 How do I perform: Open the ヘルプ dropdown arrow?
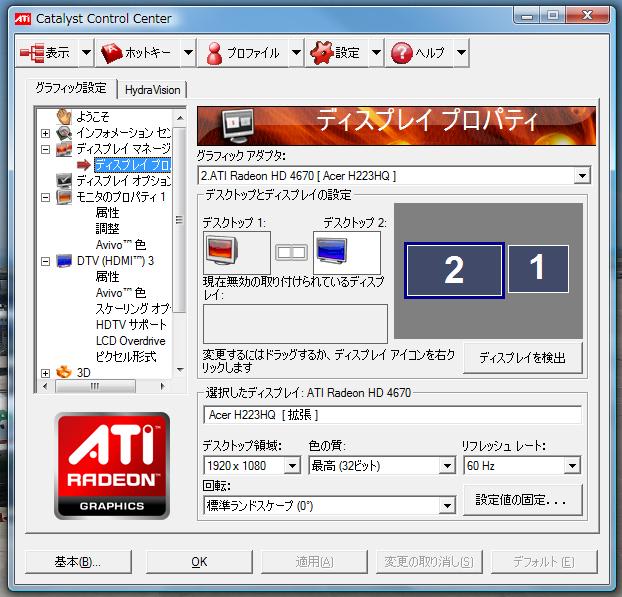click(461, 53)
